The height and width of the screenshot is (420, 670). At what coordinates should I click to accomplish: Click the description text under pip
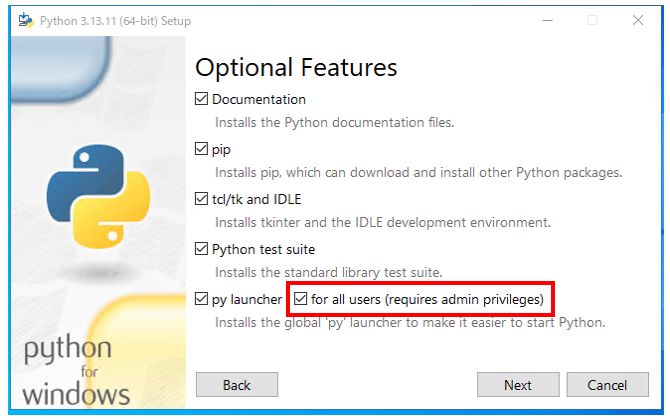418,172
